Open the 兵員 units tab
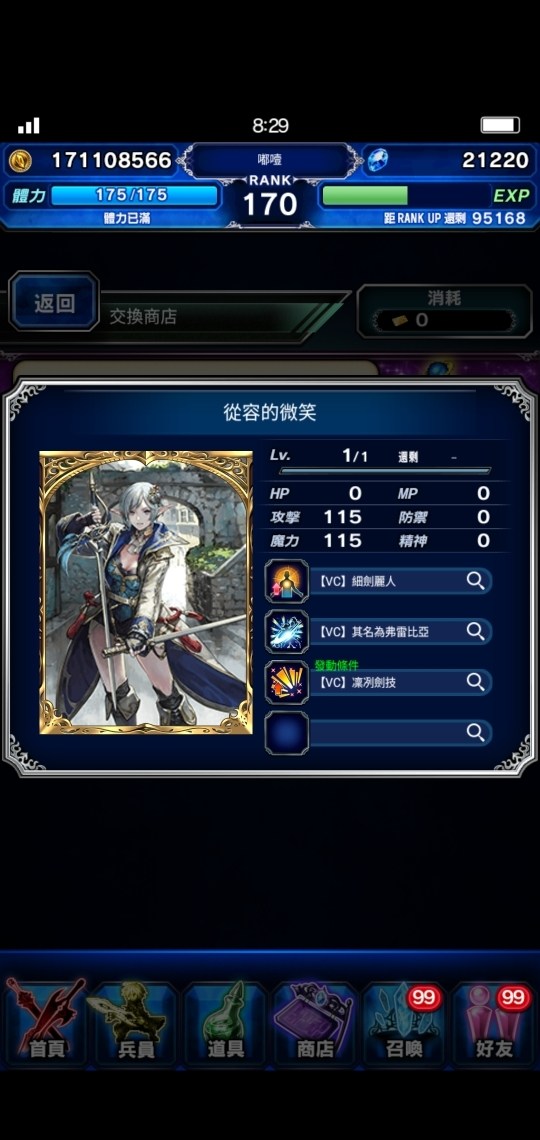 (135, 1023)
